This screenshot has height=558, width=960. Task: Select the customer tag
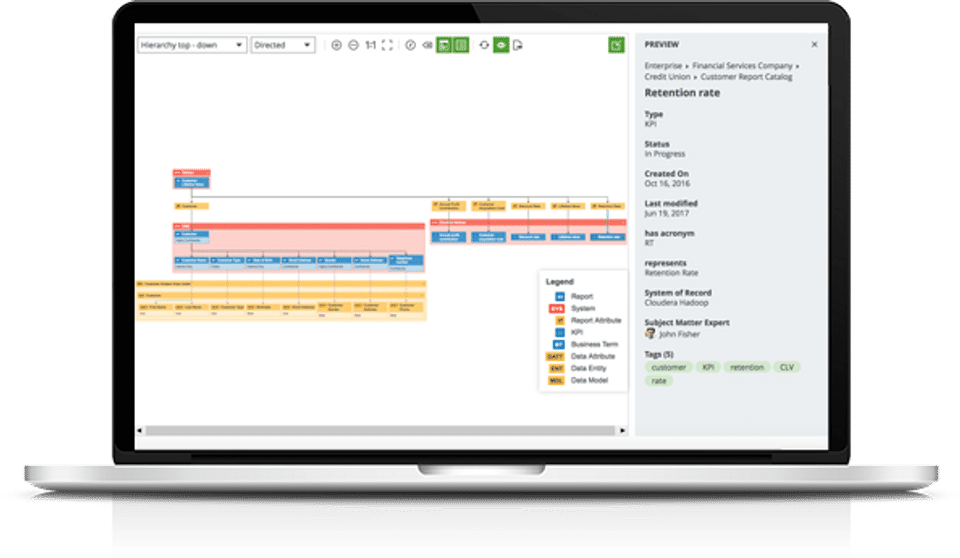point(669,368)
